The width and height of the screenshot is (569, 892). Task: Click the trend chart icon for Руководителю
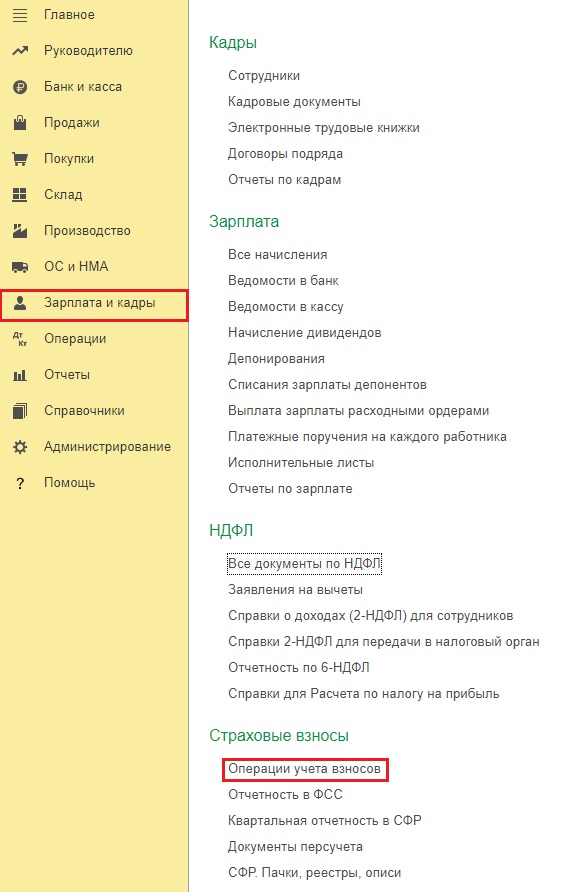click(20, 51)
